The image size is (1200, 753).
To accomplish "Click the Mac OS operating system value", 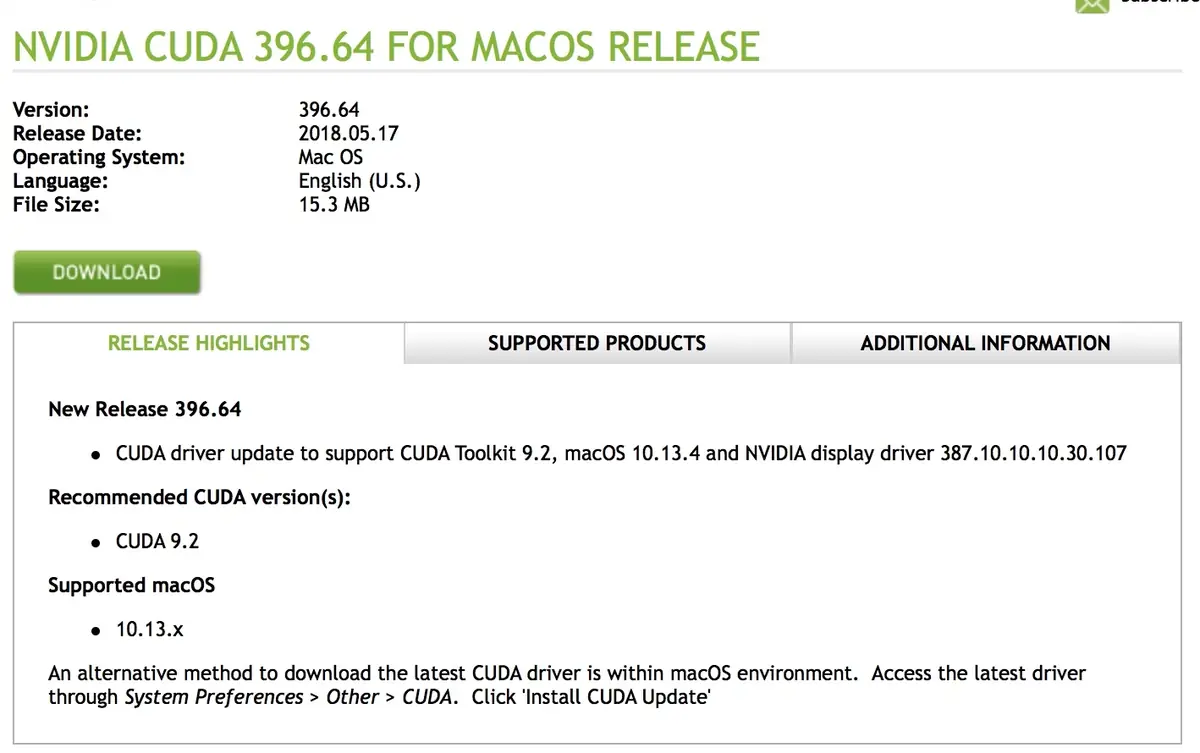I will click(331, 157).
